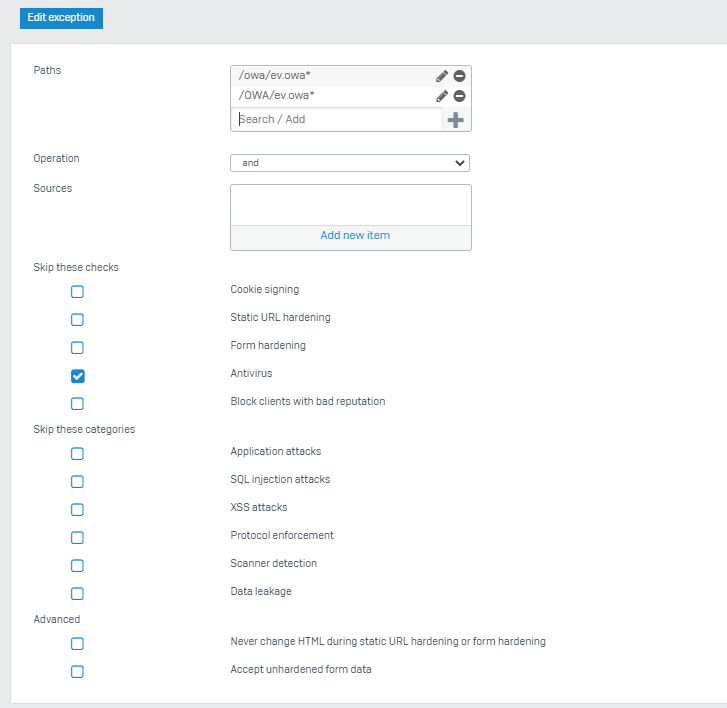This screenshot has height=708, width=727.
Task: Click into the Search / Add path field
Action: coord(337,120)
